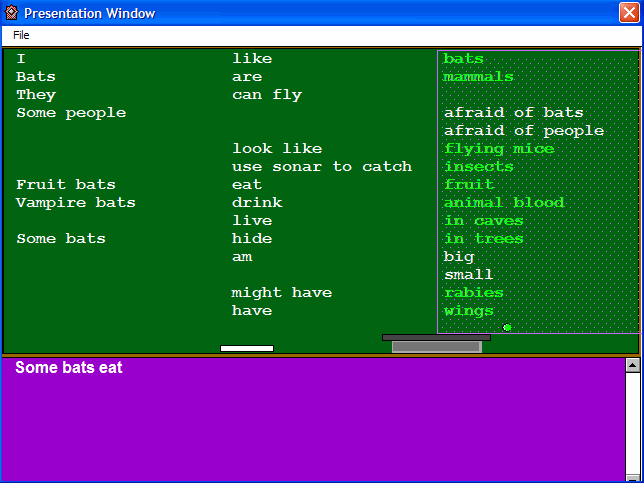
Task: Choose the verb 'are'
Action: point(247,77)
